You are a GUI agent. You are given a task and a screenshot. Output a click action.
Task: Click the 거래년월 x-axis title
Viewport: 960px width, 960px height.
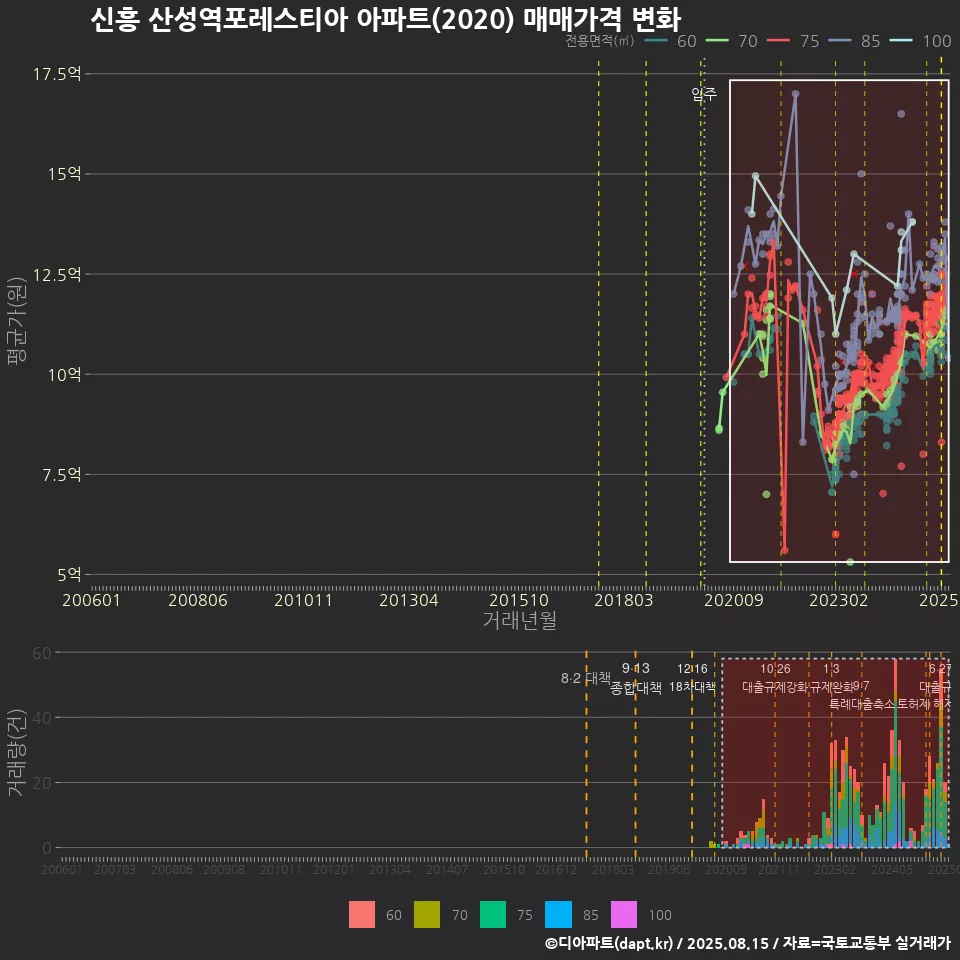tap(520, 620)
